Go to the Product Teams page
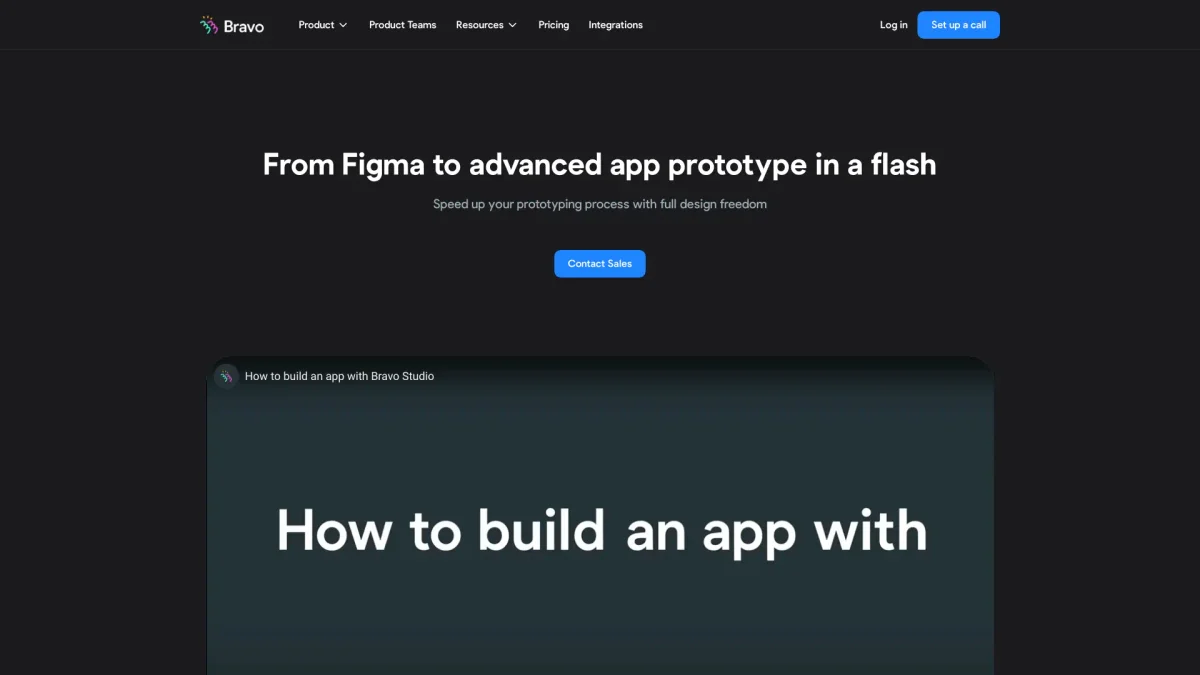Viewport: 1200px width, 675px height. [x=402, y=25]
